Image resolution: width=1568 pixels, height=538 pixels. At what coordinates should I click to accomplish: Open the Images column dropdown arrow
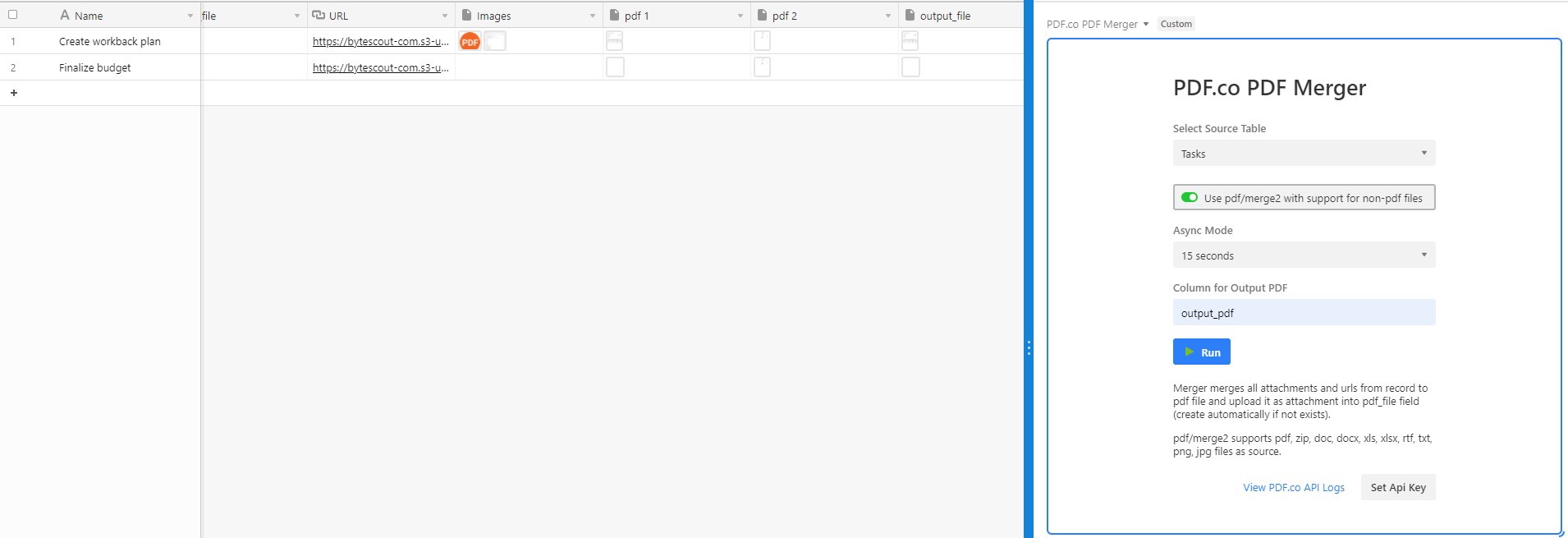pyautogui.click(x=592, y=16)
